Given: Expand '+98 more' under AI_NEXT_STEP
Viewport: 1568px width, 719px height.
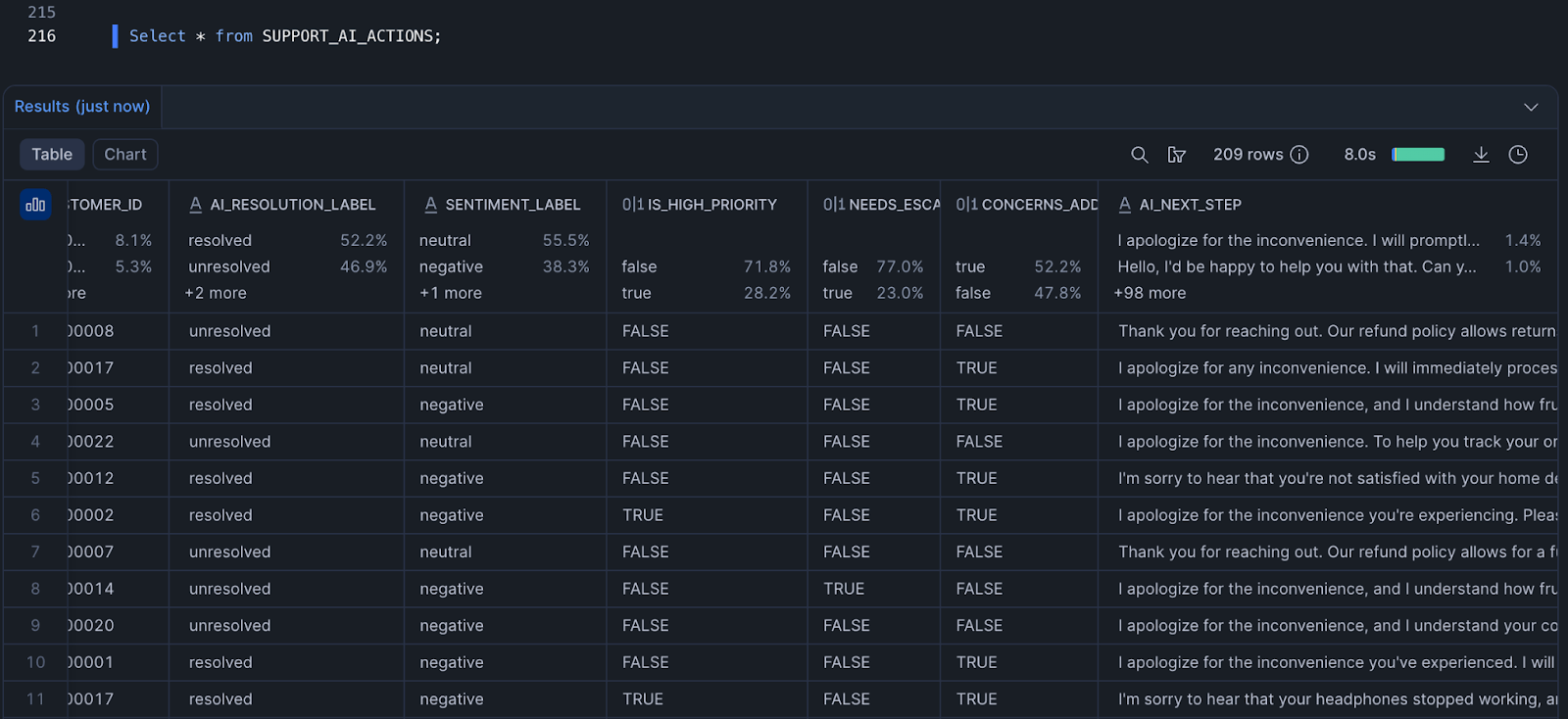Looking at the screenshot, I should tap(1150, 293).
